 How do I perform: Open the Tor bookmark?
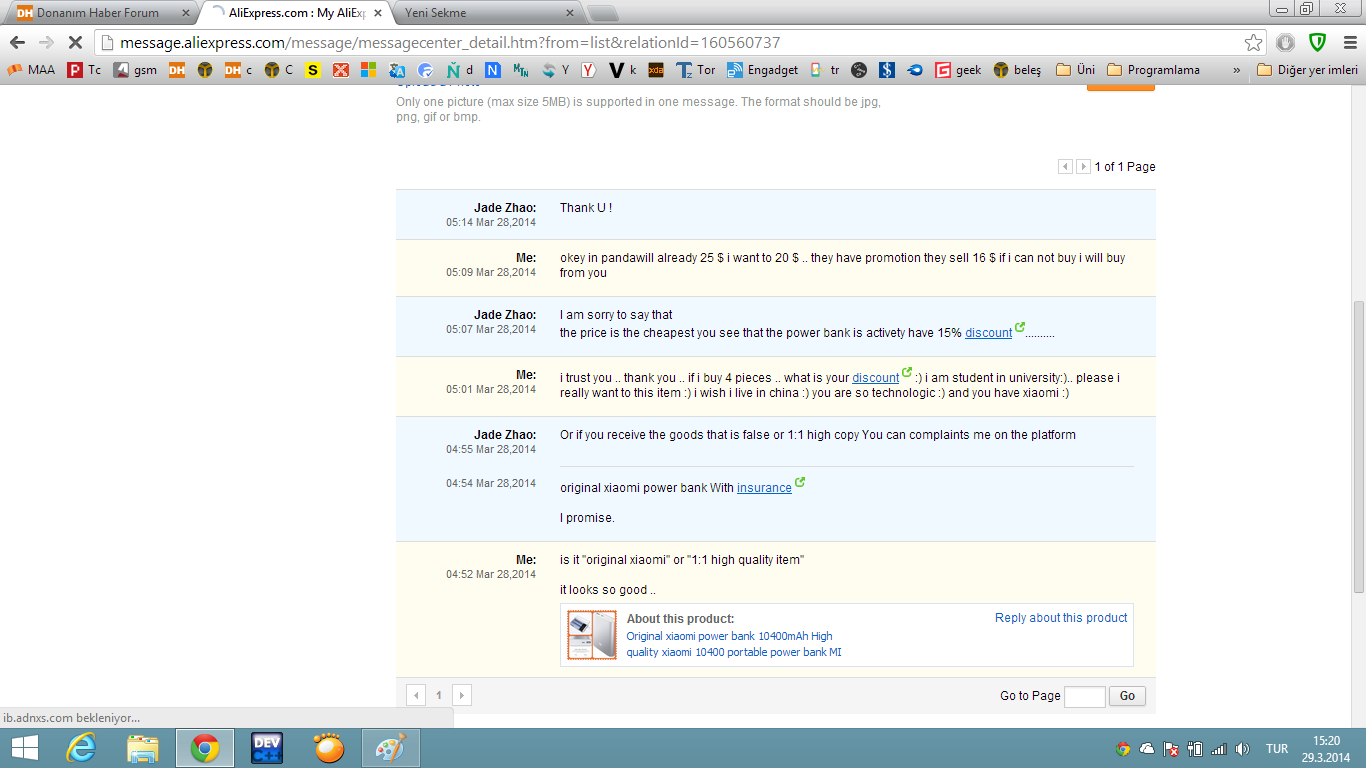pyautogui.click(x=696, y=70)
